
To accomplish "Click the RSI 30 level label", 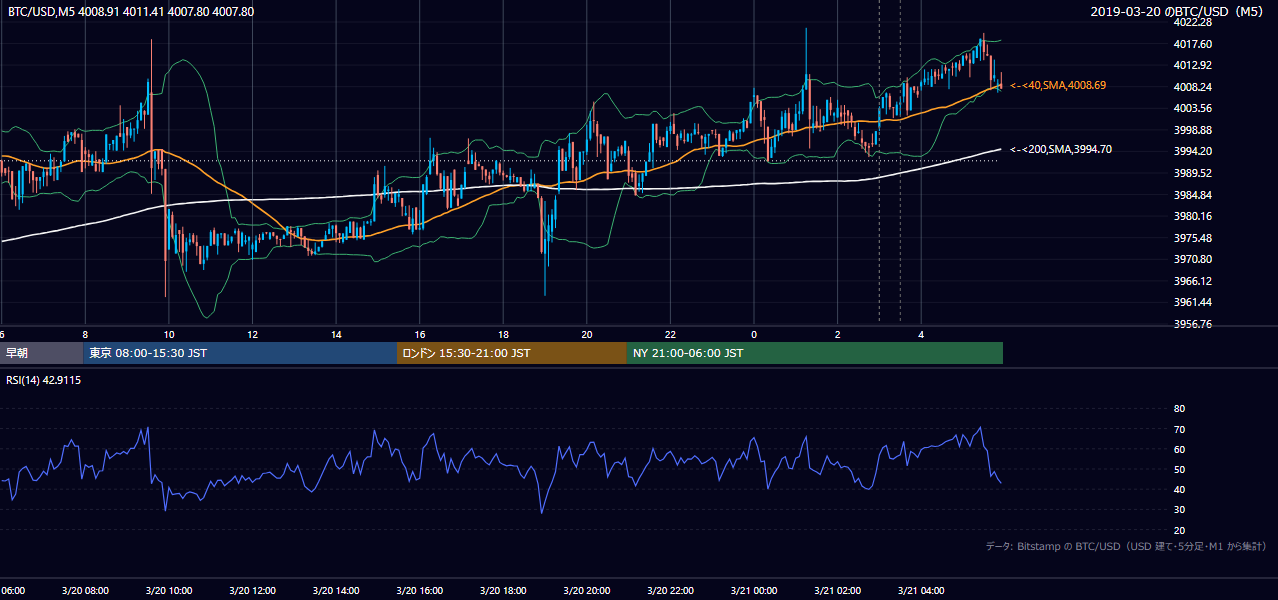I will (x=1179, y=510).
